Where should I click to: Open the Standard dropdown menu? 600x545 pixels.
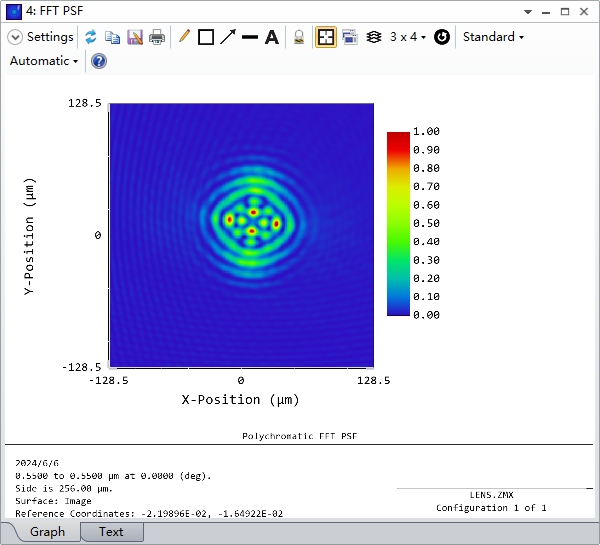(493, 37)
